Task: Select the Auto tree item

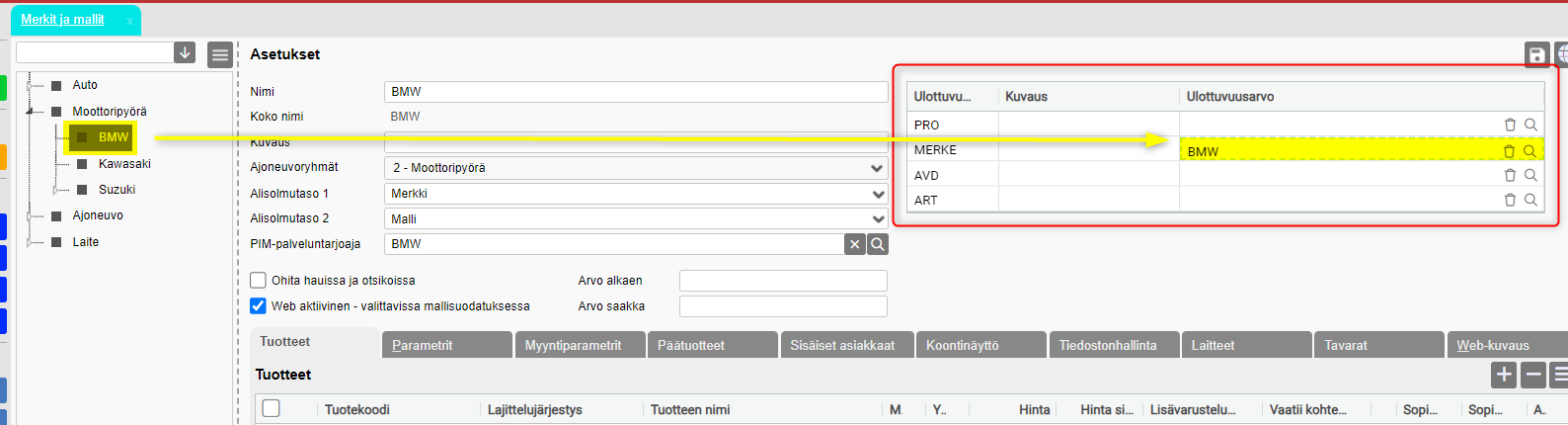Action: [85, 85]
